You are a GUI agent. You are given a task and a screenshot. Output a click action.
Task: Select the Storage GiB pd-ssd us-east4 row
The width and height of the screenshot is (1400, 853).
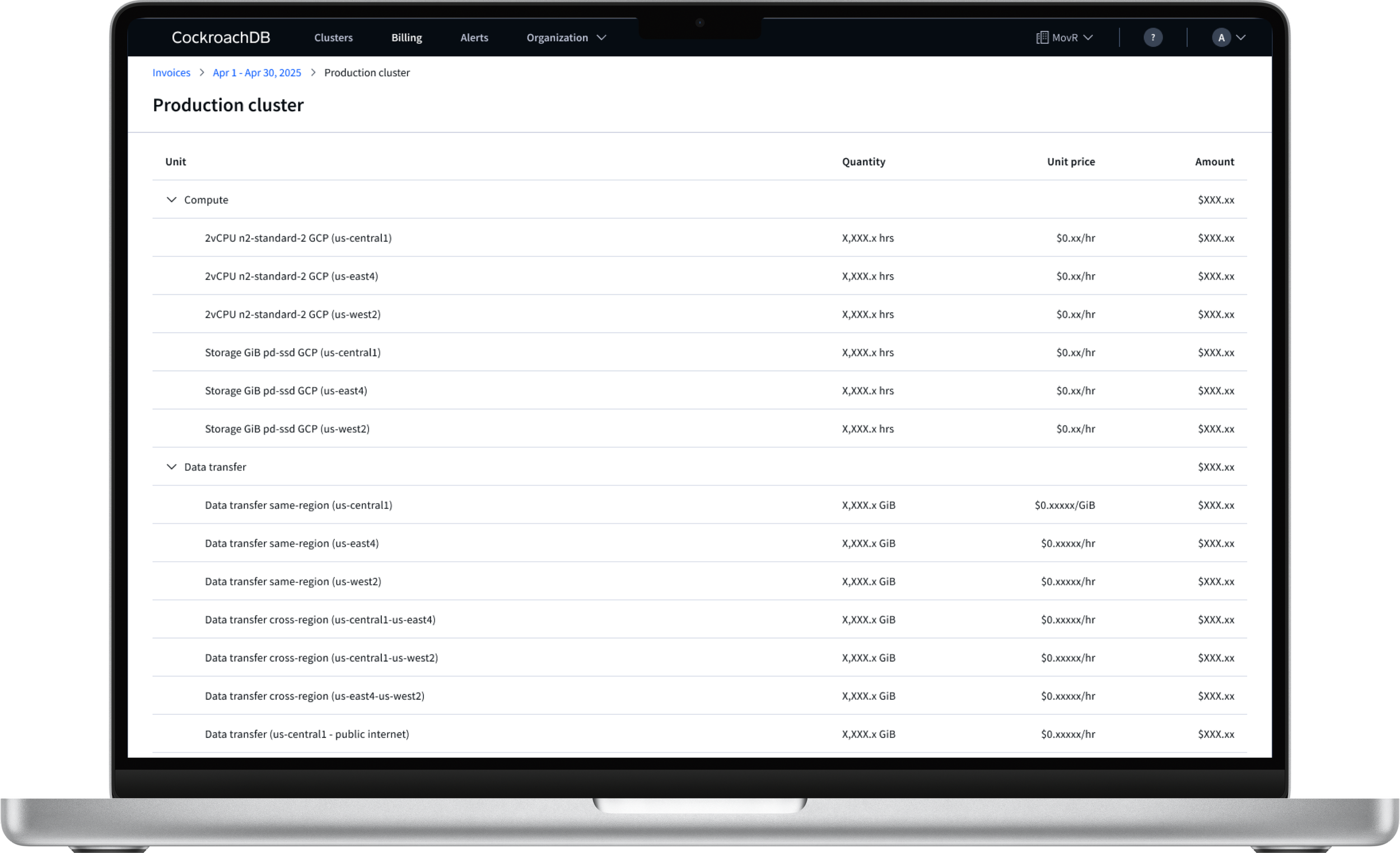pos(286,391)
